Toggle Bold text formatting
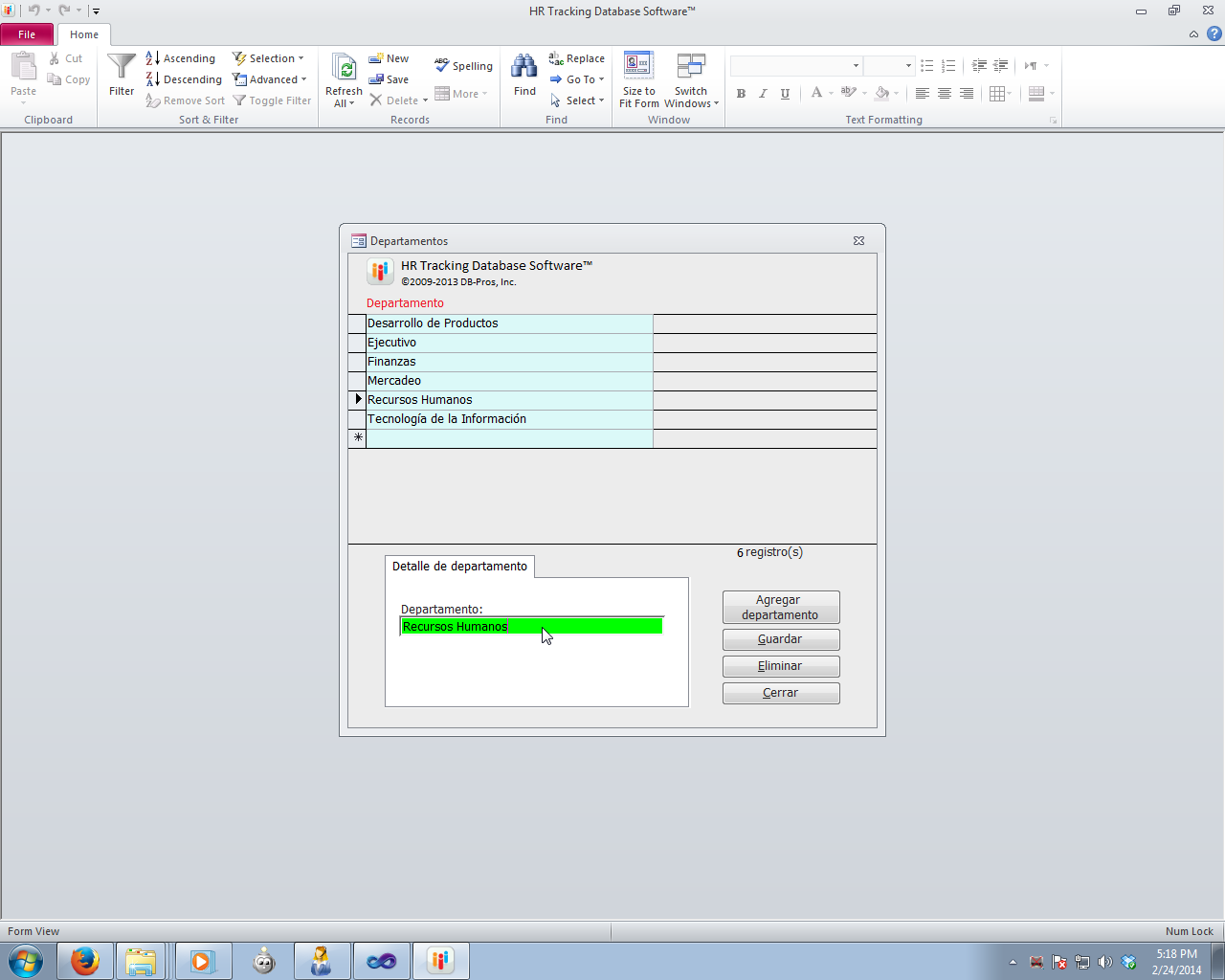This screenshot has width=1225, height=980. [x=741, y=94]
